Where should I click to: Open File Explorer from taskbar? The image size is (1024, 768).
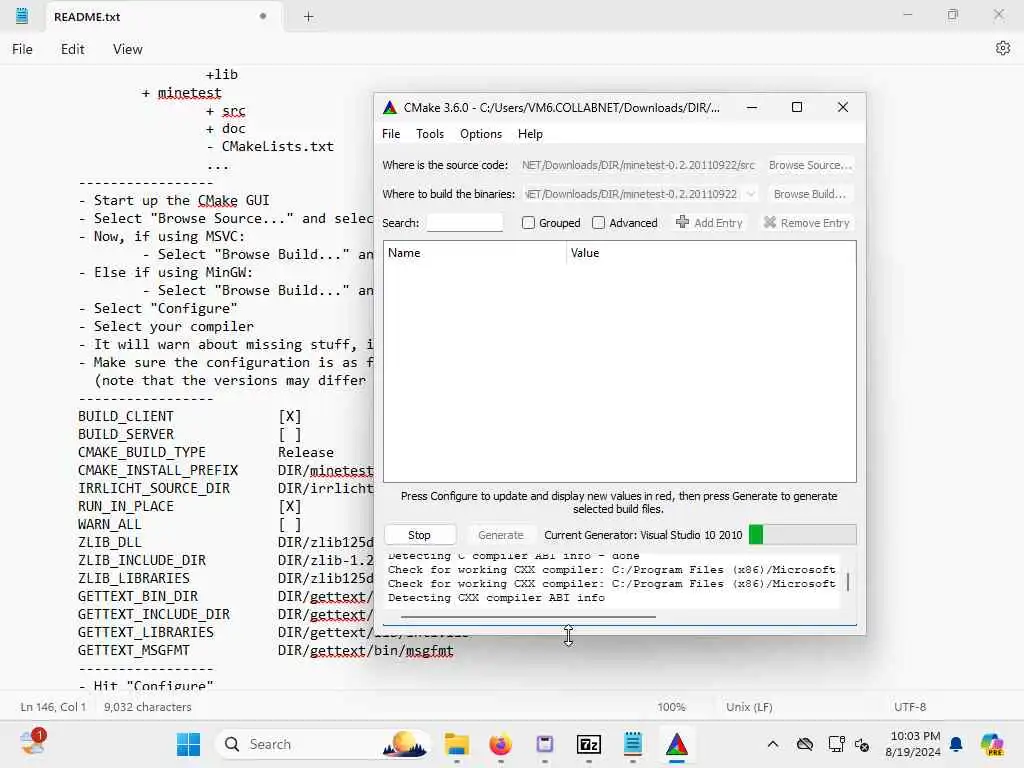pos(456,744)
